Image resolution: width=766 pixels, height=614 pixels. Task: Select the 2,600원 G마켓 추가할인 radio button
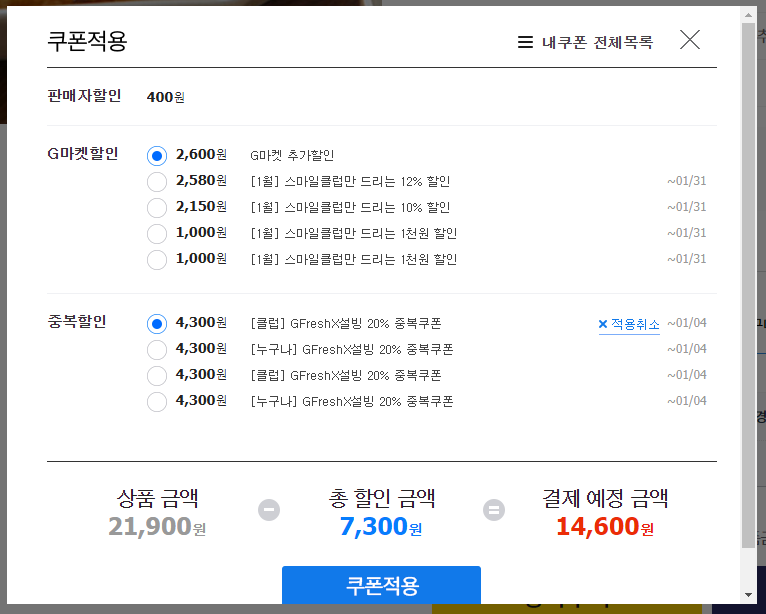pos(157,156)
